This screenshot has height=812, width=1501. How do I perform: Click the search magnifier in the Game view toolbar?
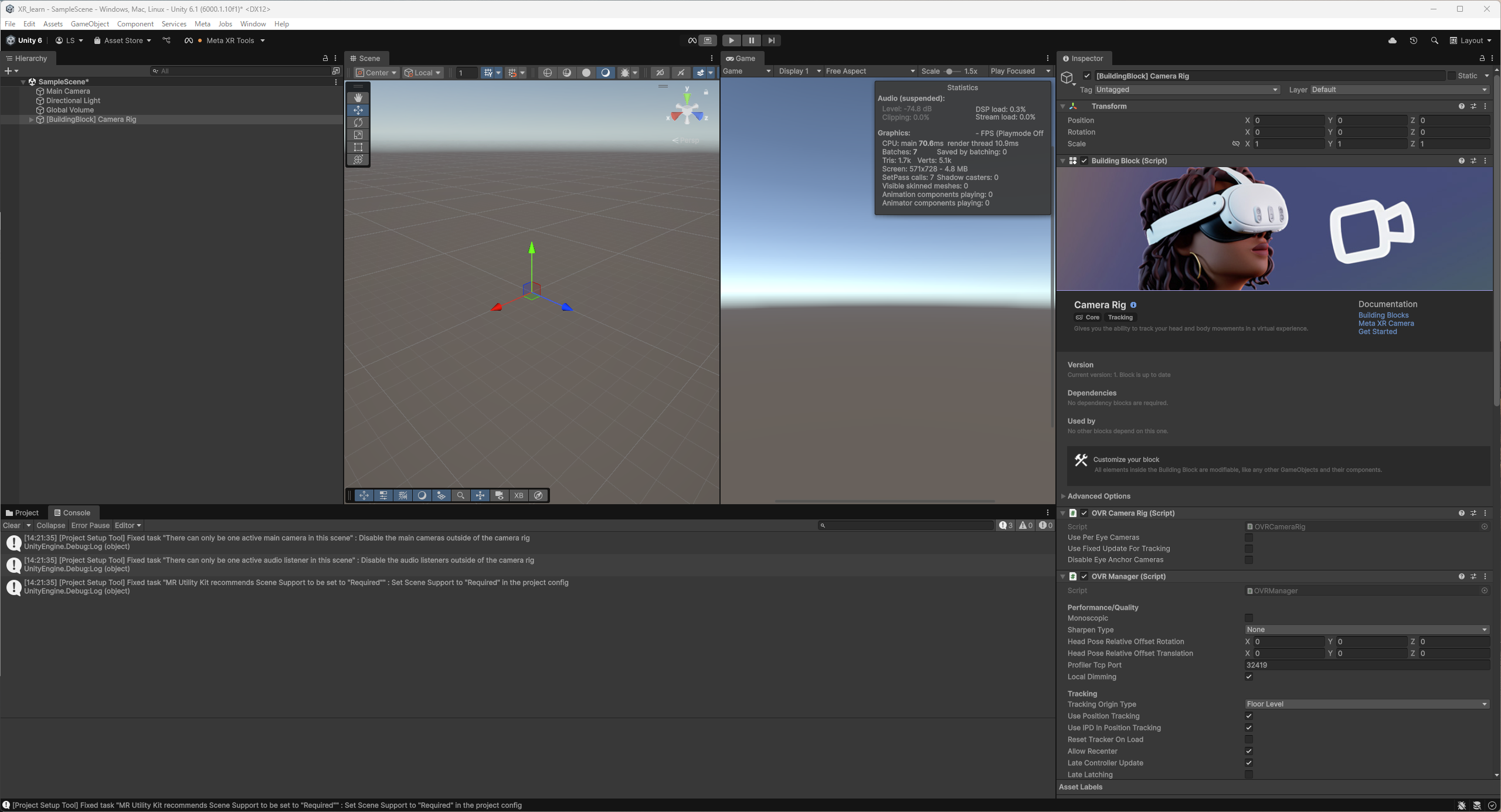point(461,495)
